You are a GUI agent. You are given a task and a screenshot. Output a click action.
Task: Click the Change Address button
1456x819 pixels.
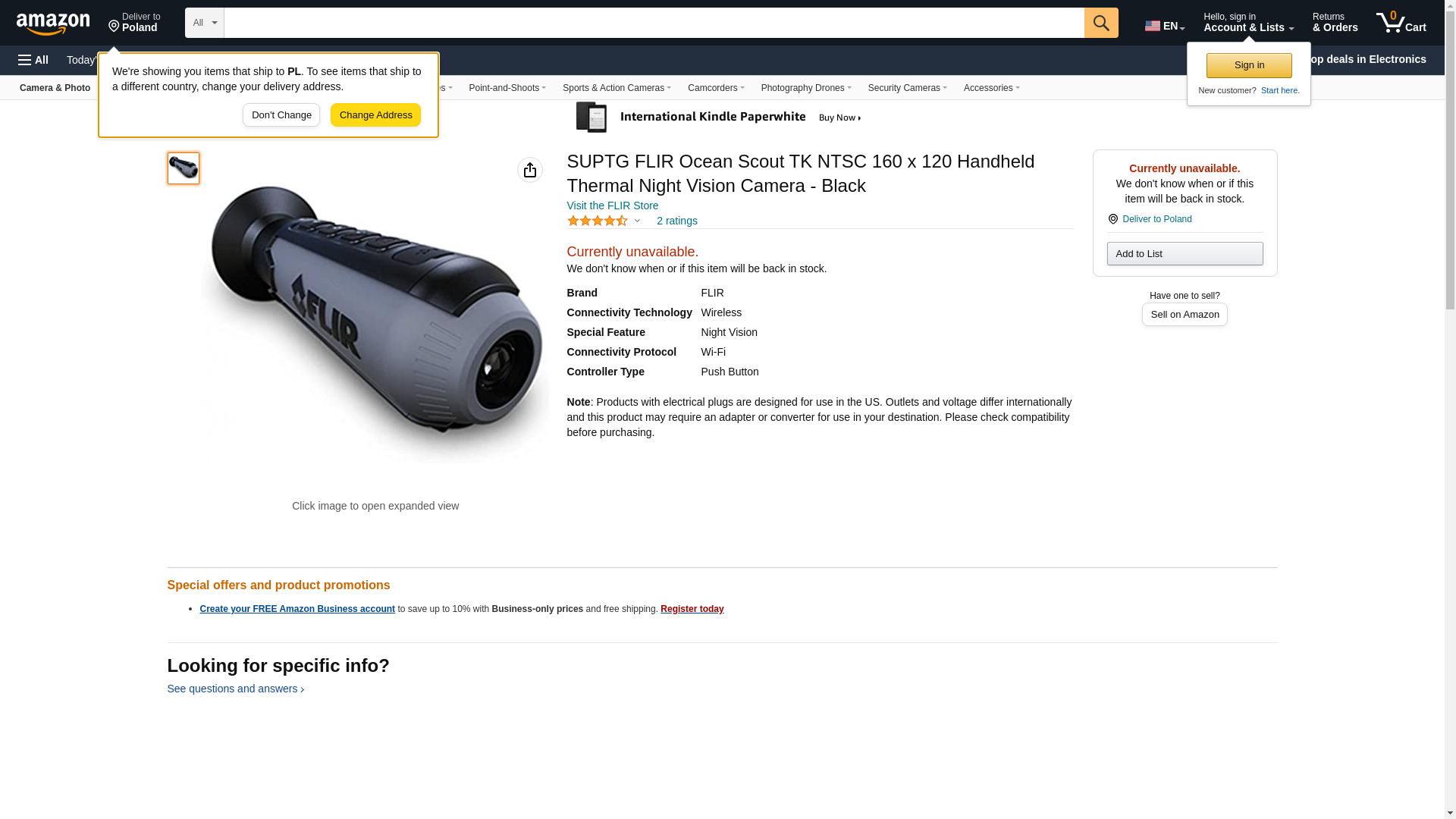375,115
